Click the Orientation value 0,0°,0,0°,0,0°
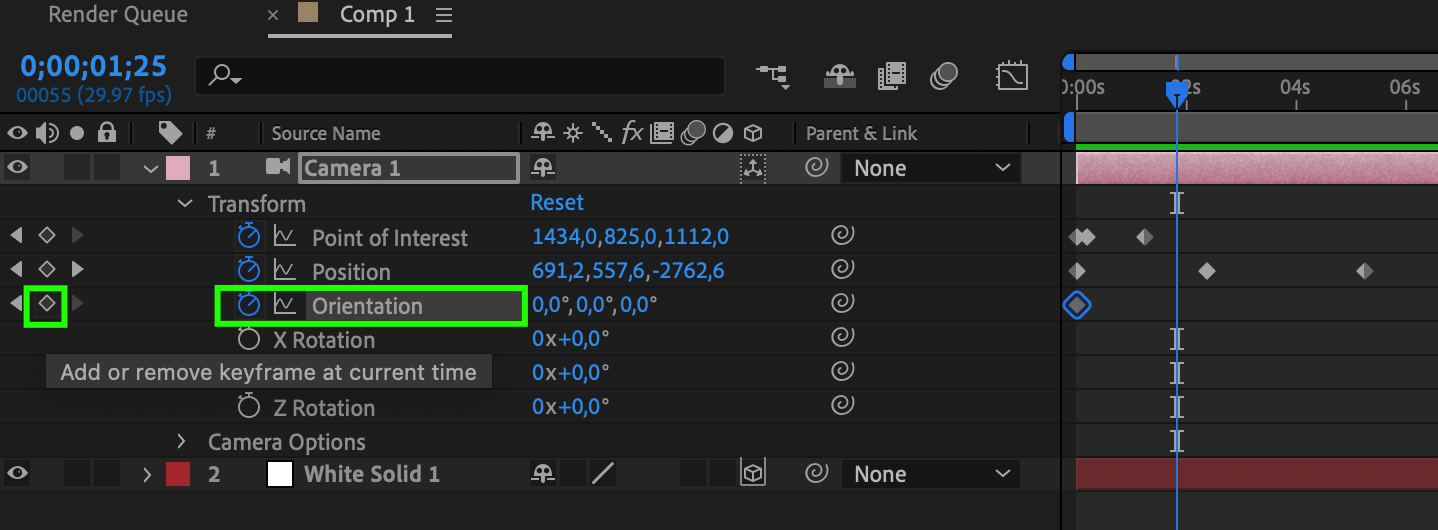Viewport: 1438px width, 530px height. pyautogui.click(x=595, y=305)
